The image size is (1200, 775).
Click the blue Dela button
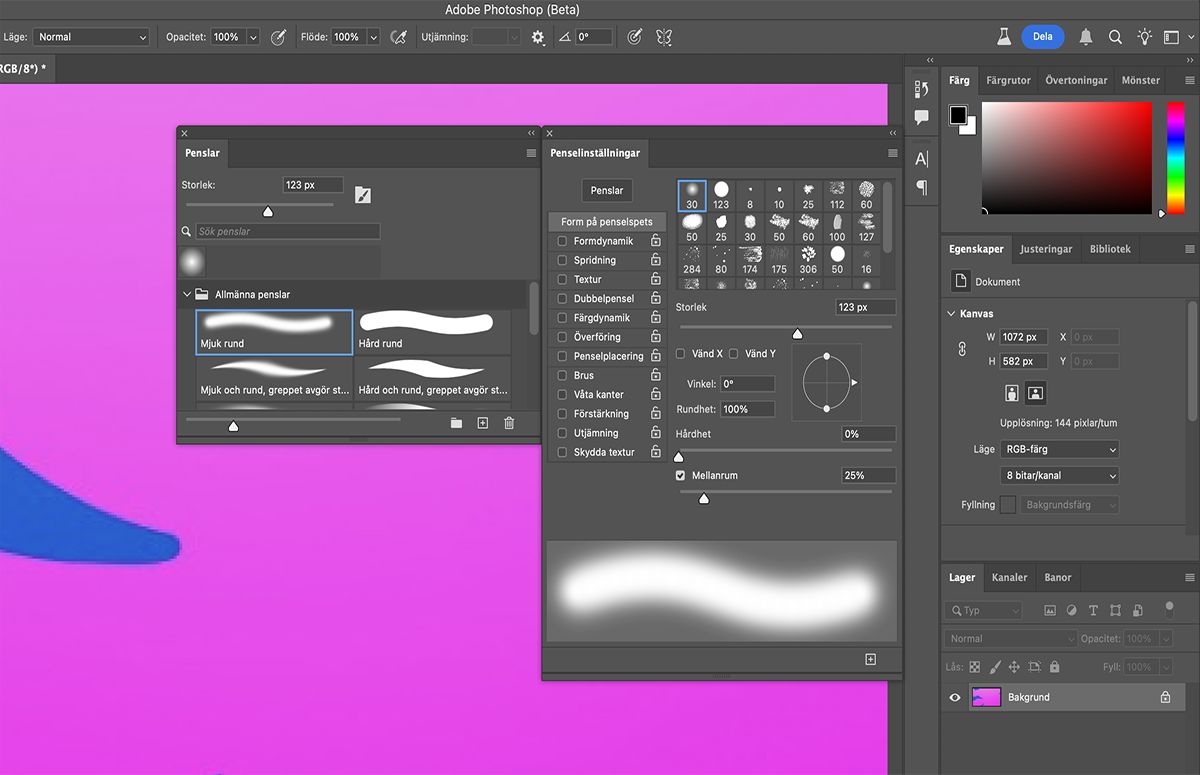click(1042, 37)
